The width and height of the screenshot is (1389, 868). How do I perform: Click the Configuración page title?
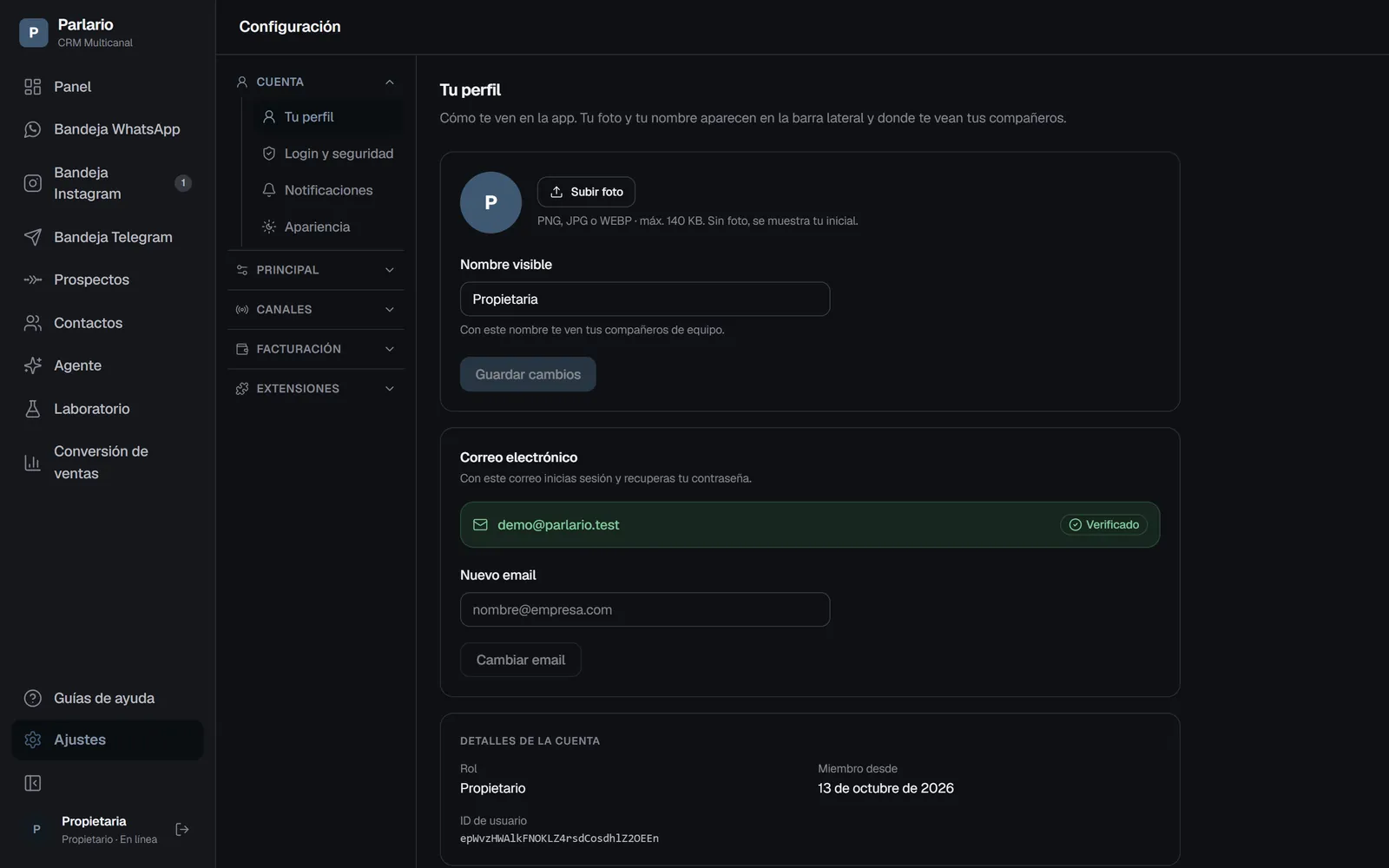click(290, 27)
